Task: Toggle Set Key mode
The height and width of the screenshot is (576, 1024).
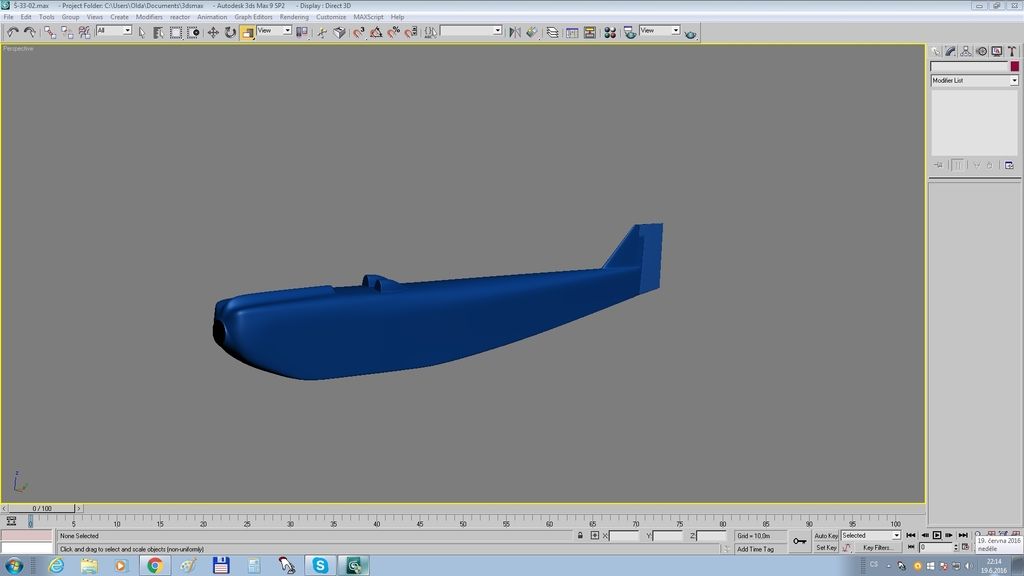Action: (826, 548)
